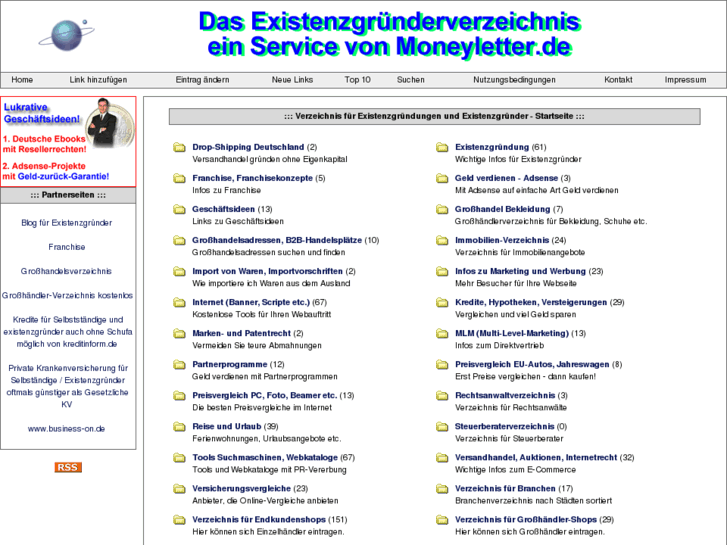Viewport: 727px width, 545px height.
Task: Click folder icon beside Tools Suchmaschinen, Webkataloge
Action: pos(179,458)
